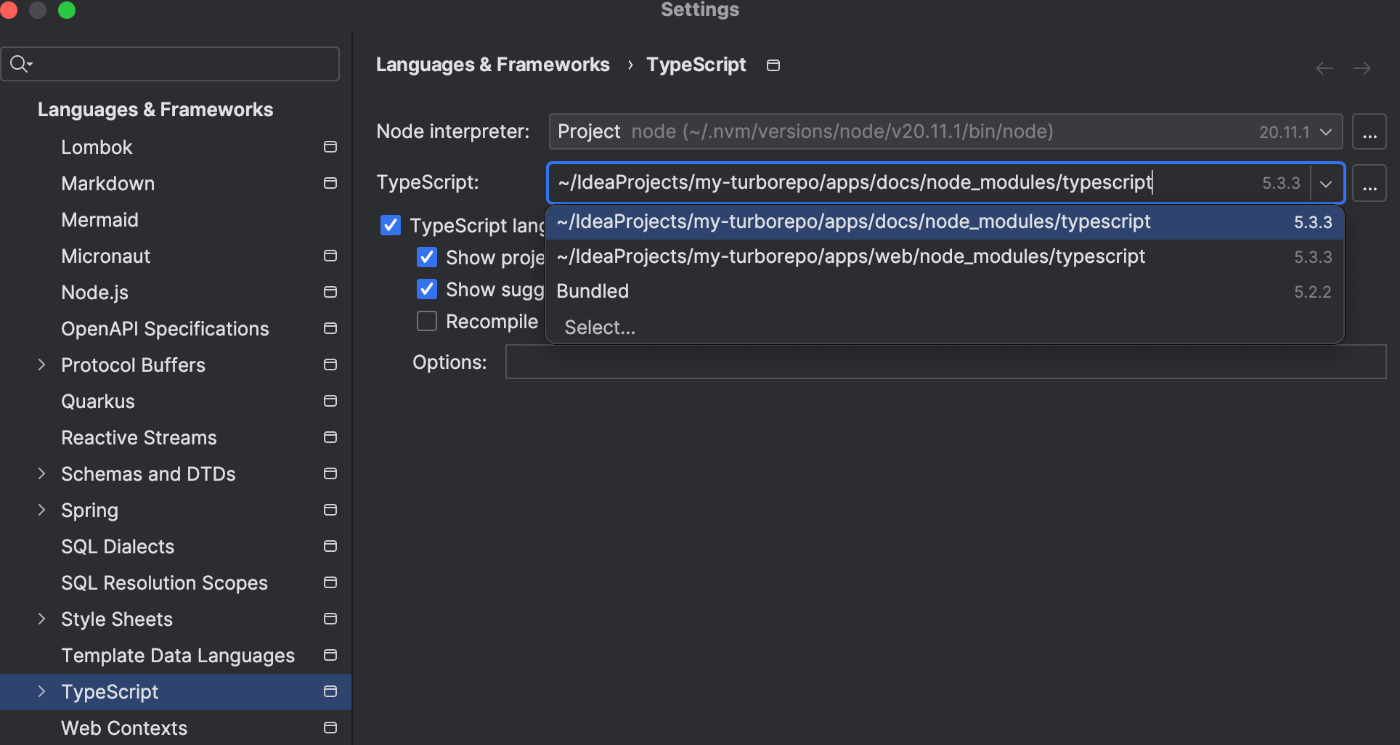Expand the Style Sheets node
Screen dimensions: 1400x745
tap(41, 619)
